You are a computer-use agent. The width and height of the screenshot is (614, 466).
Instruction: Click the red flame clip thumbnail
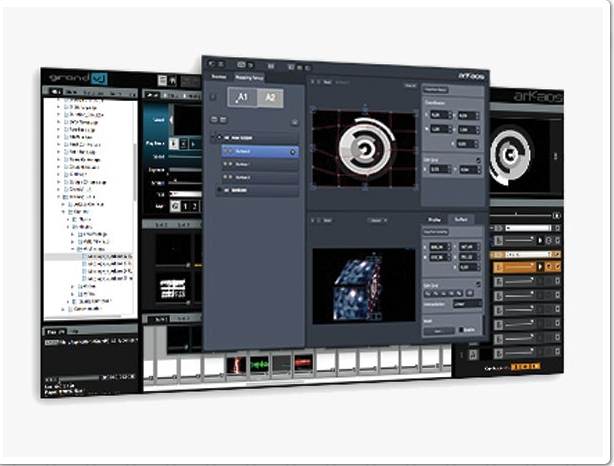pos(237,365)
